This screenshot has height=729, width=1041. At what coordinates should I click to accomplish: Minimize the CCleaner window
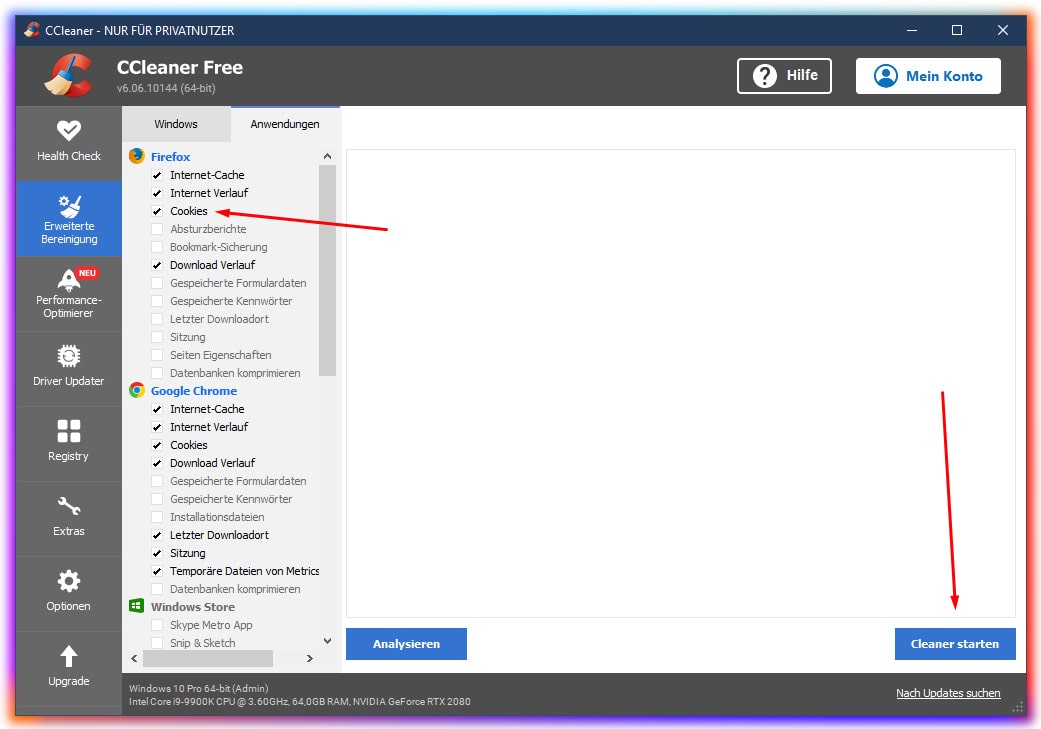[912, 30]
